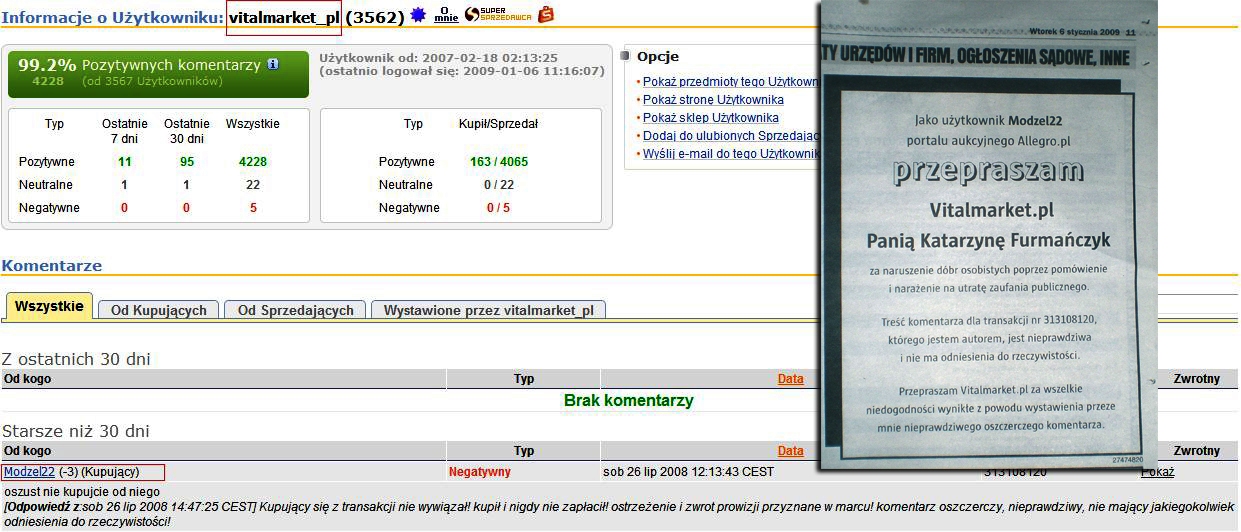Open the Od Kupujących tab
This screenshot has height=532, width=1241.
(158, 310)
